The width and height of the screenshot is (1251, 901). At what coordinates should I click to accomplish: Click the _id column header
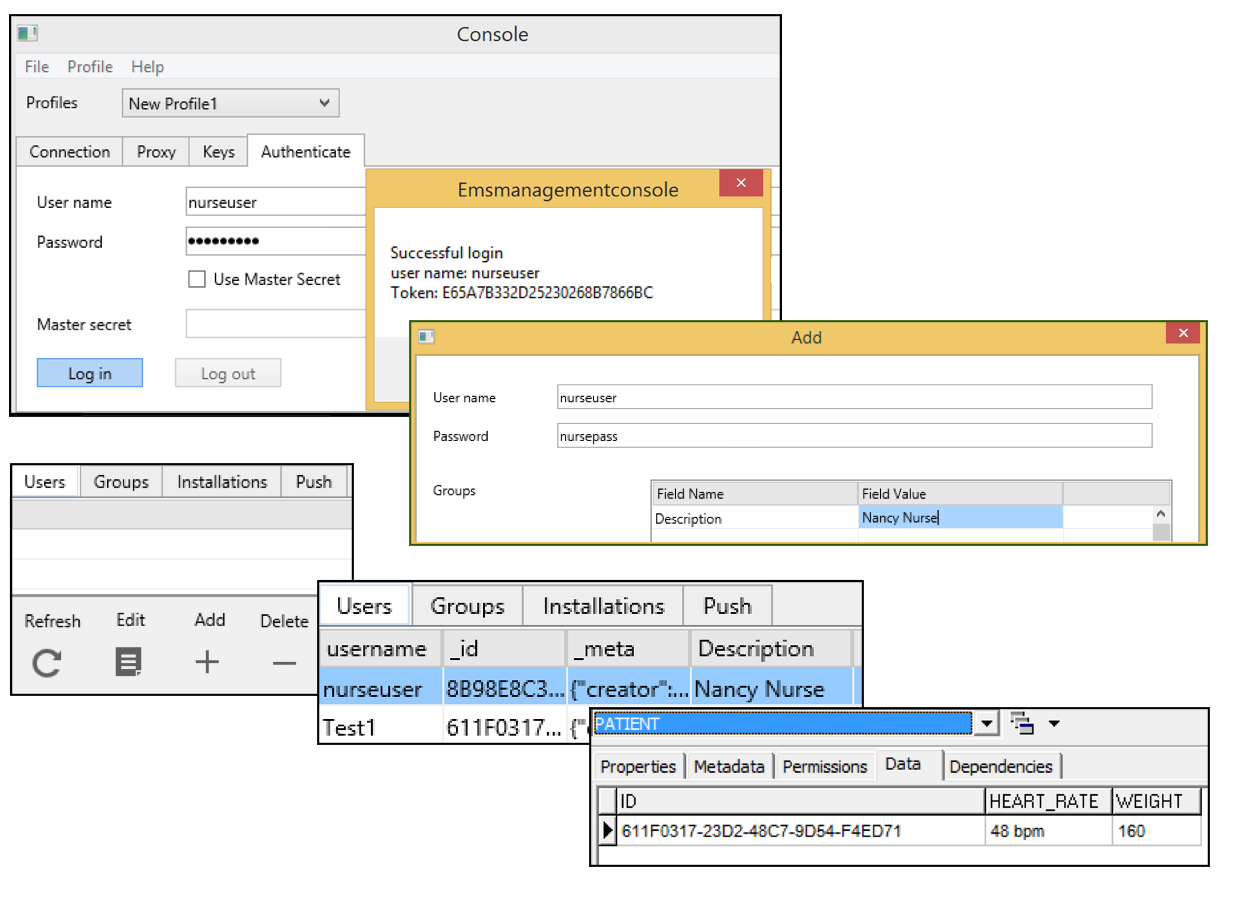coord(505,648)
